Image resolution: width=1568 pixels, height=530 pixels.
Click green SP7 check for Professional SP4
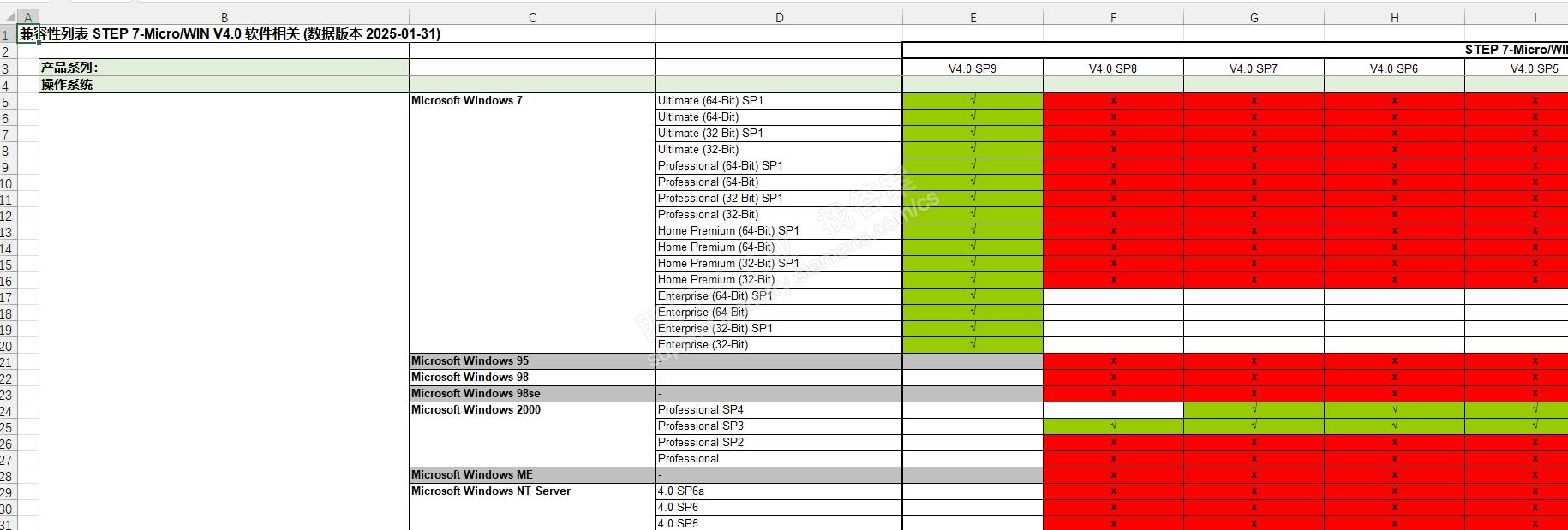point(1254,410)
